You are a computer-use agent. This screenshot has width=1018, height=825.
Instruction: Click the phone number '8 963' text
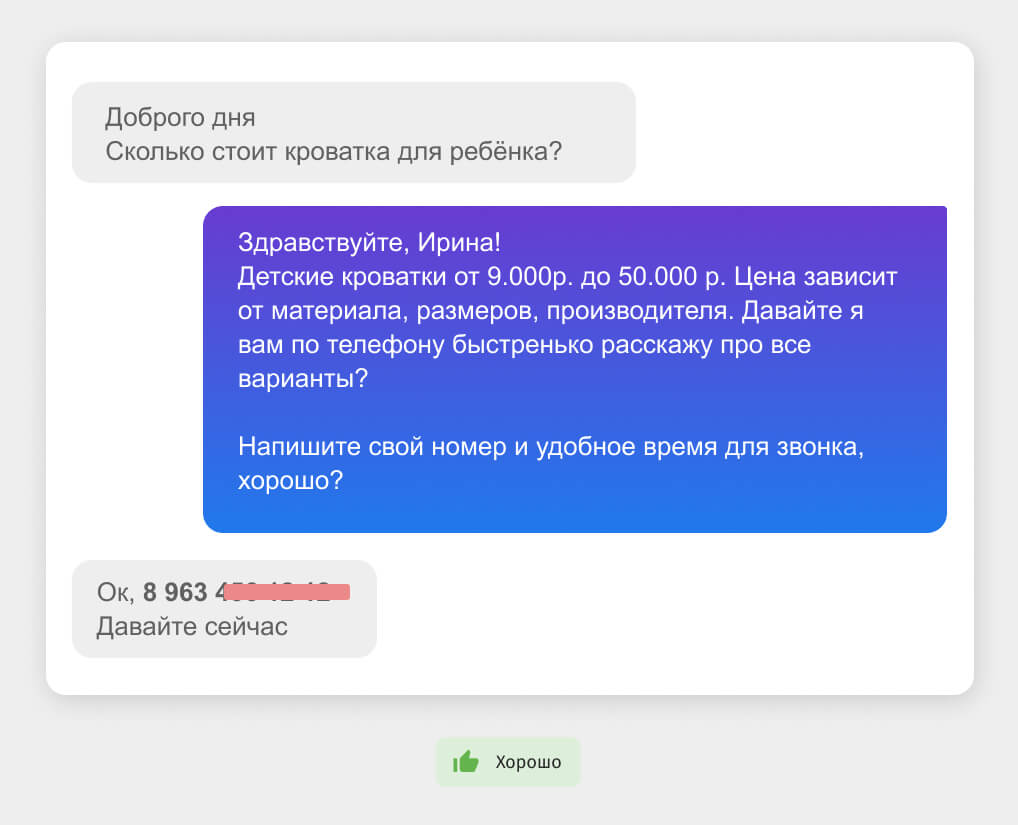(175, 592)
